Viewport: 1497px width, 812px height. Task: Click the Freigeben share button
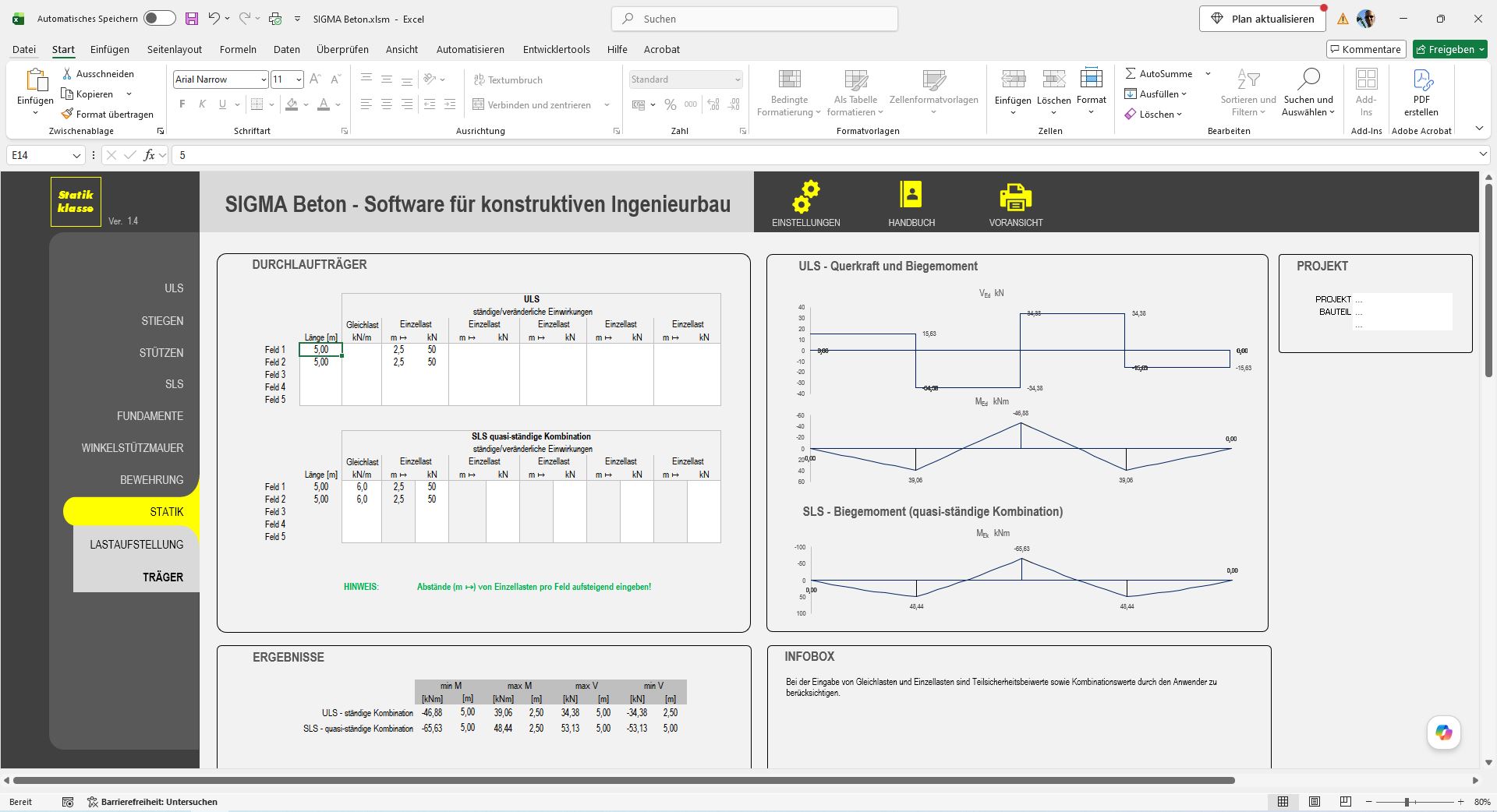(1450, 49)
